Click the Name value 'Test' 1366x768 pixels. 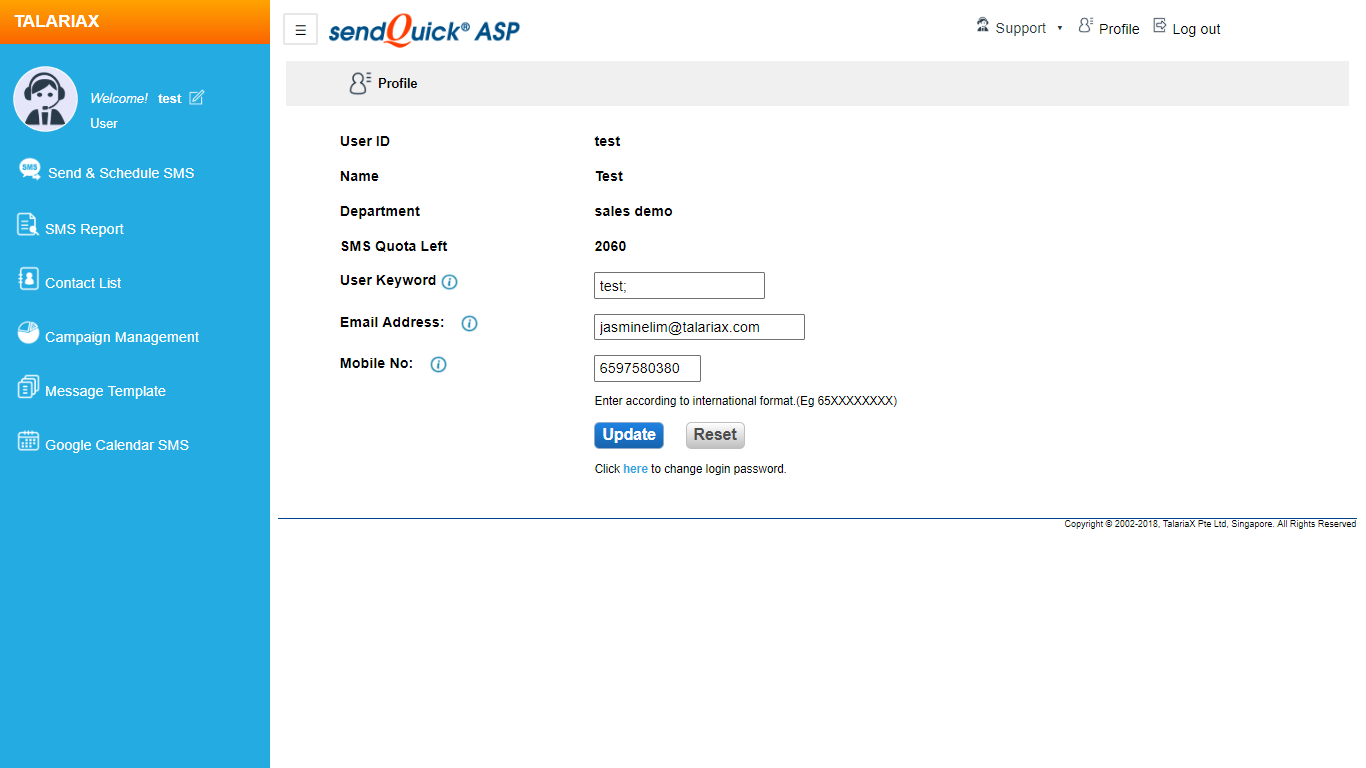click(x=609, y=176)
